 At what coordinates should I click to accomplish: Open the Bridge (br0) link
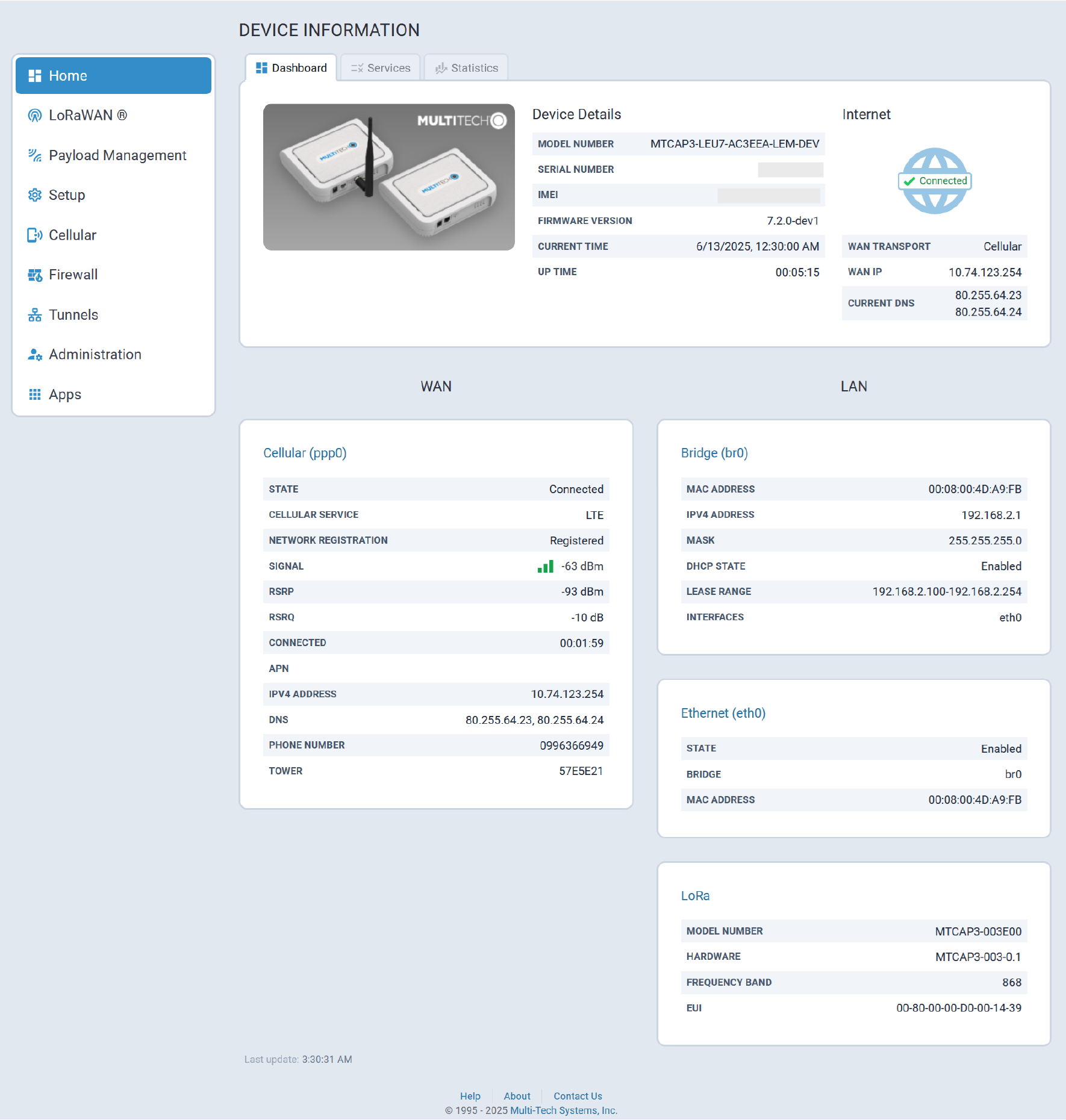pyautogui.click(x=714, y=453)
